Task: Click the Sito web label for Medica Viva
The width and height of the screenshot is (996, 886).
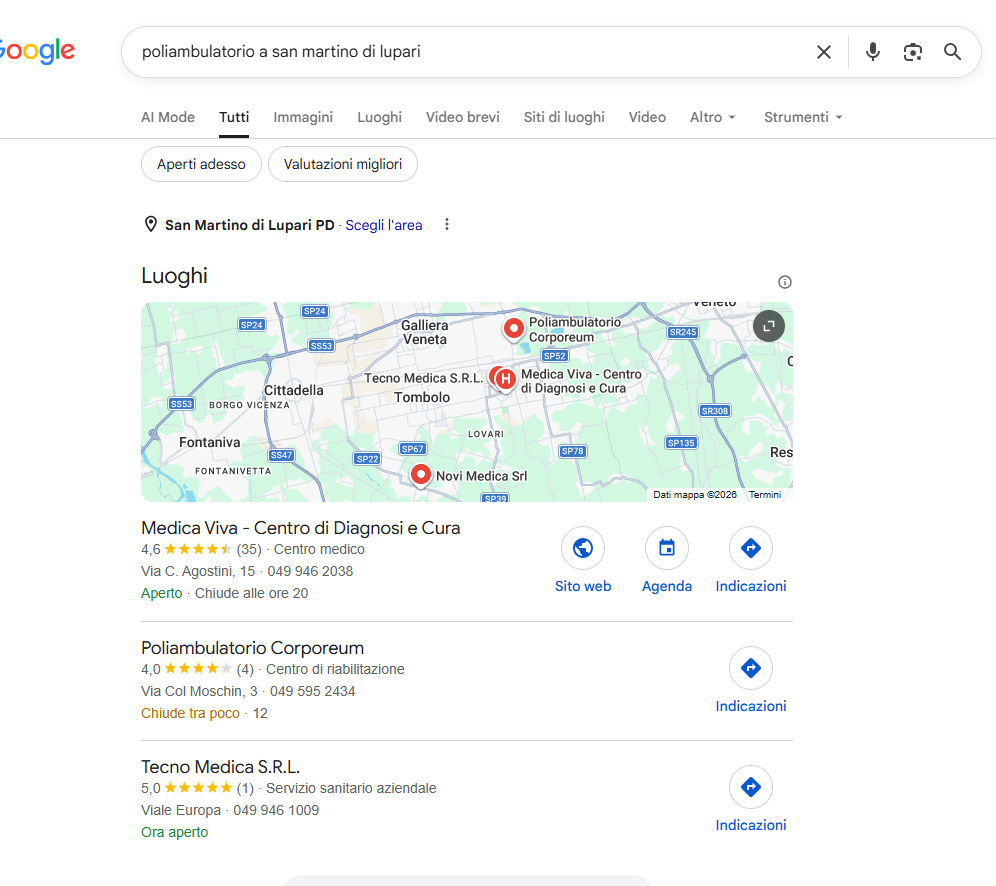Action: (582, 586)
